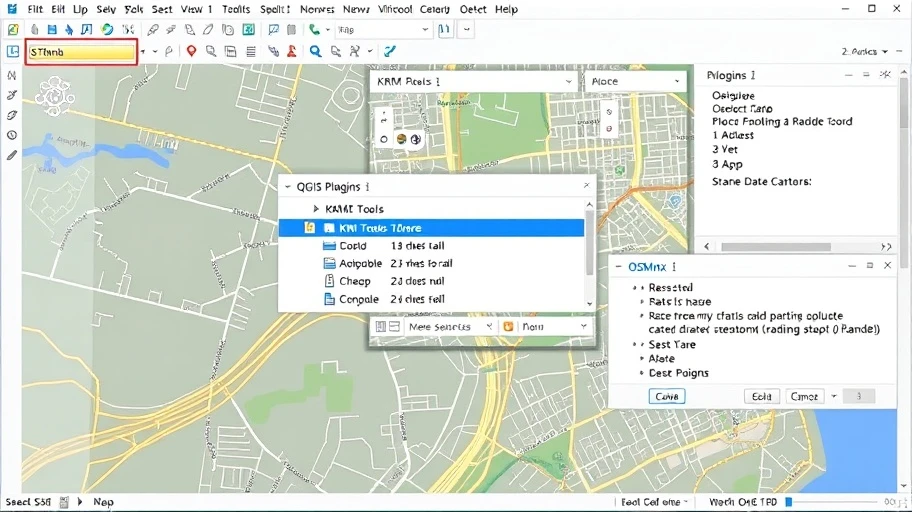Click the small page icon in the status bar
The height and width of the screenshot is (512, 912).
click(64, 502)
